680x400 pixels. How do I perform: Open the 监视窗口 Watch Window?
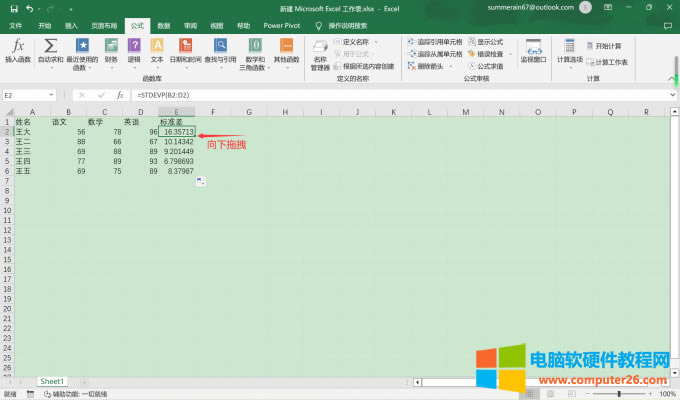pos(535,51)
